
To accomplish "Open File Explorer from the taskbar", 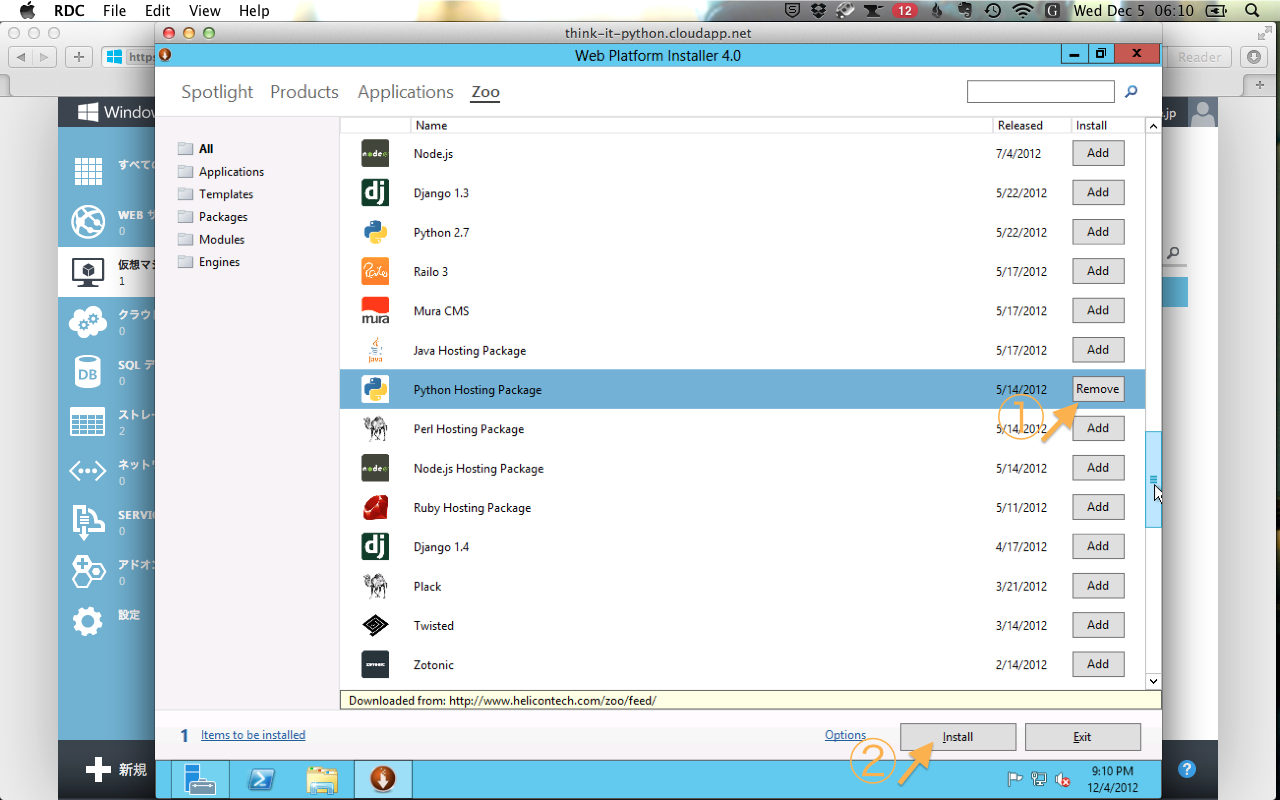I will point(322,779).
